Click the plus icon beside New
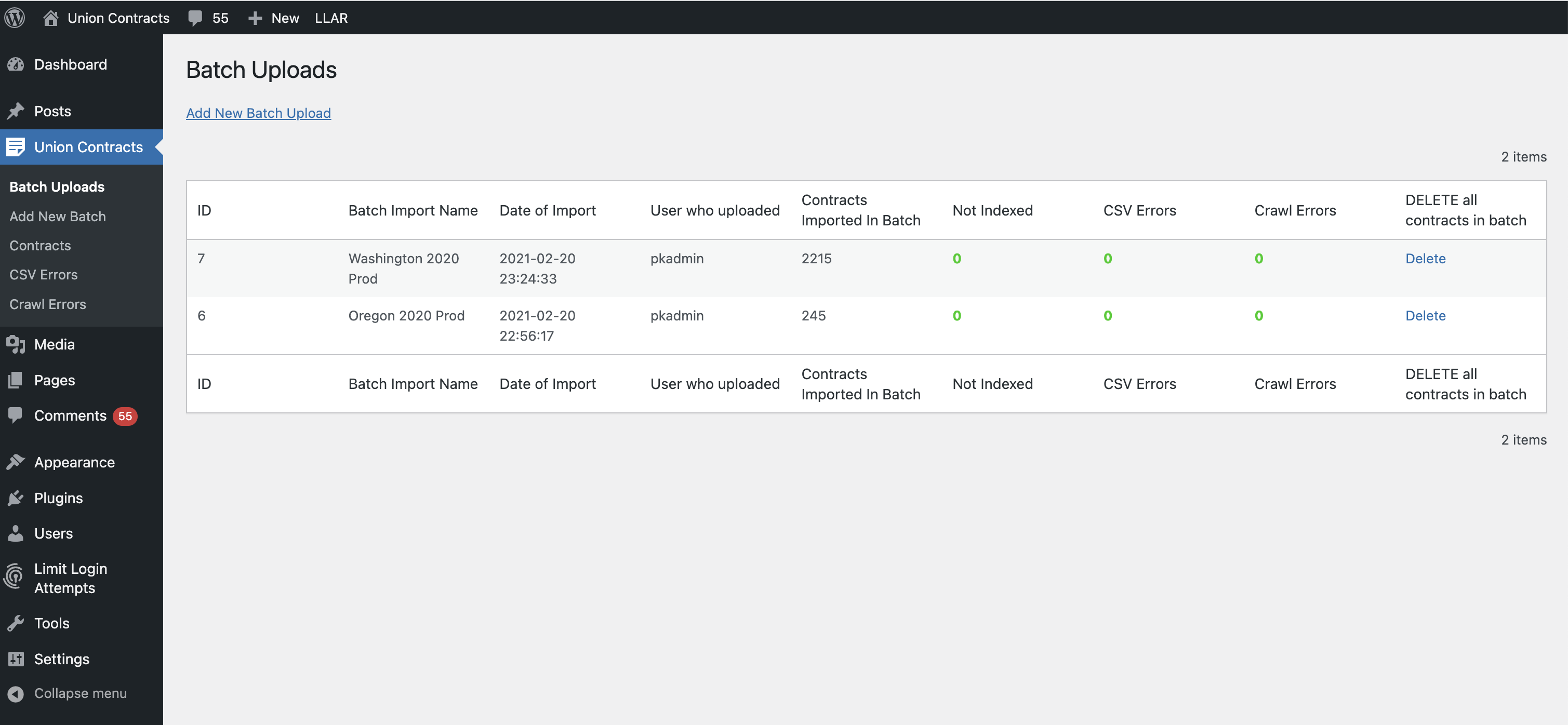Viewport: 1568px width, 725px height. click(255, 18)
